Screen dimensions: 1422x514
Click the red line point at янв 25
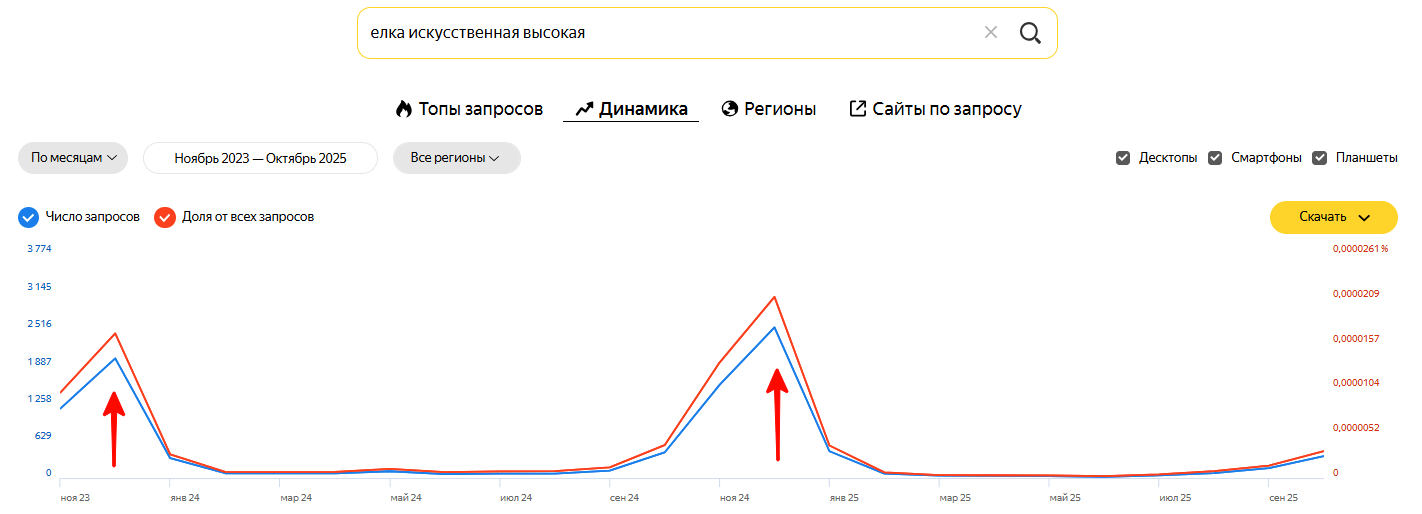pyautogui.click(x=829, y=445)
